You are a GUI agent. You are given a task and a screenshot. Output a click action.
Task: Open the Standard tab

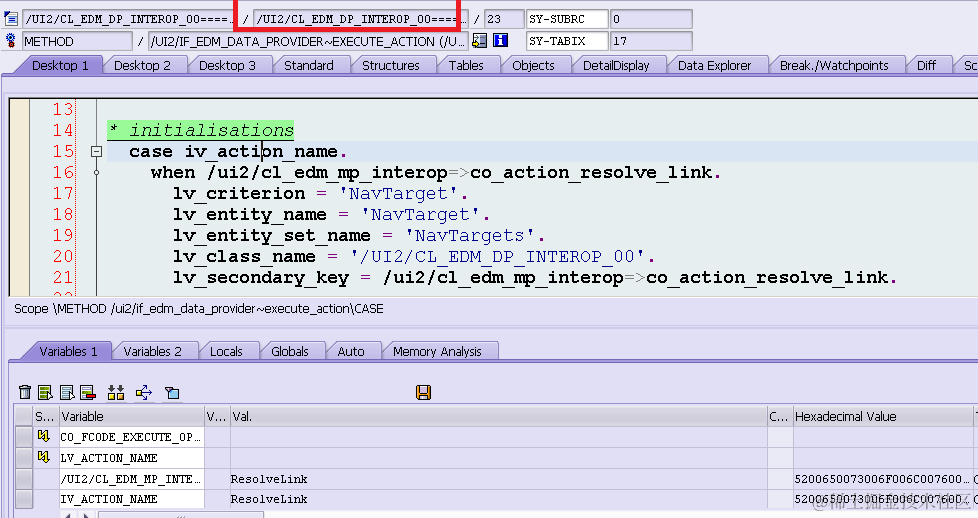tap(309, 66)
